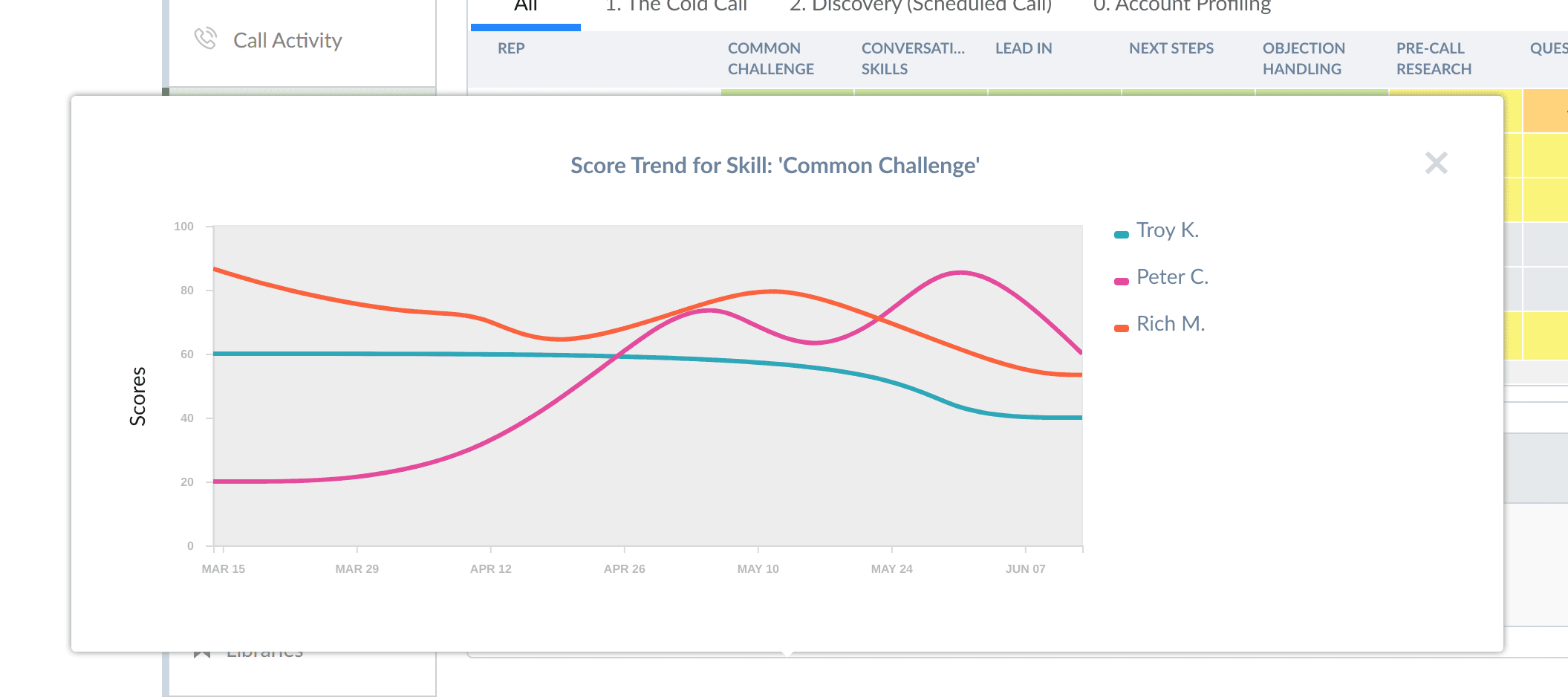Click the MAY 10 x-axis label

pyautogui.click(x=758, y=568)
